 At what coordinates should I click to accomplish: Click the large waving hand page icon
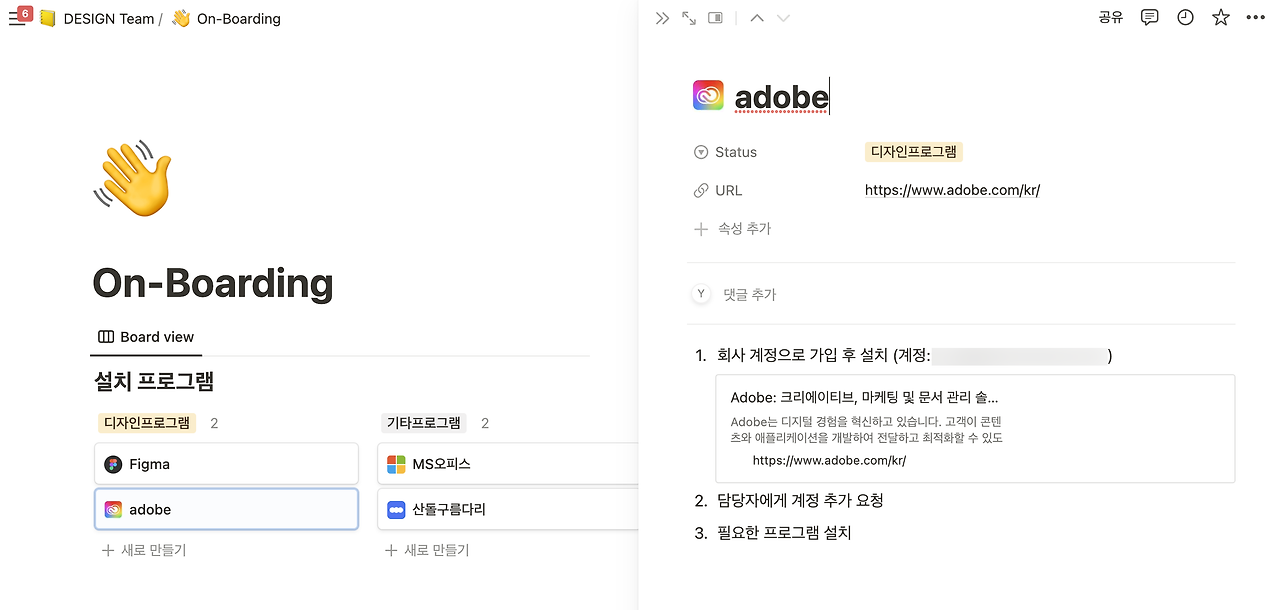click(x=133, y=179)
